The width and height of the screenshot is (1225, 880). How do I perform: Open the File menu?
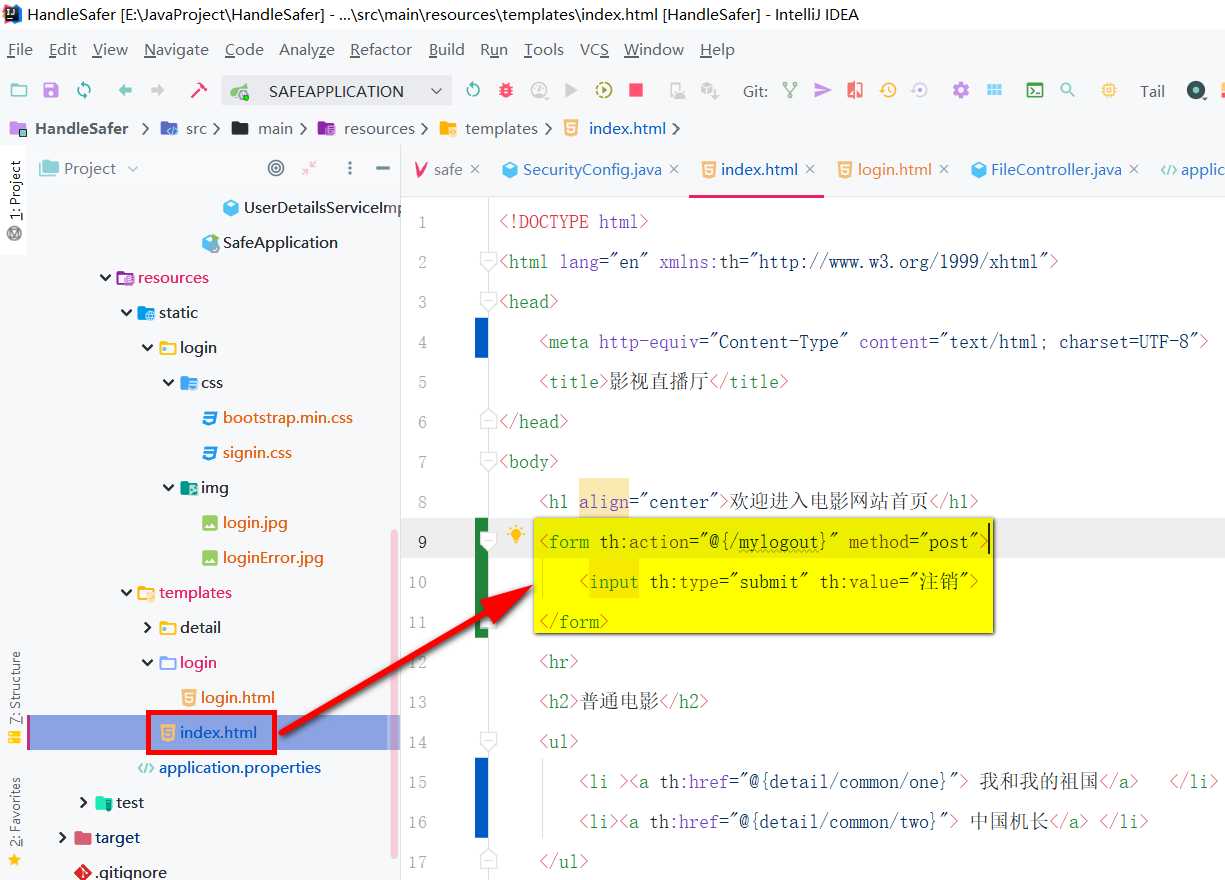click(x=20, y=49)
